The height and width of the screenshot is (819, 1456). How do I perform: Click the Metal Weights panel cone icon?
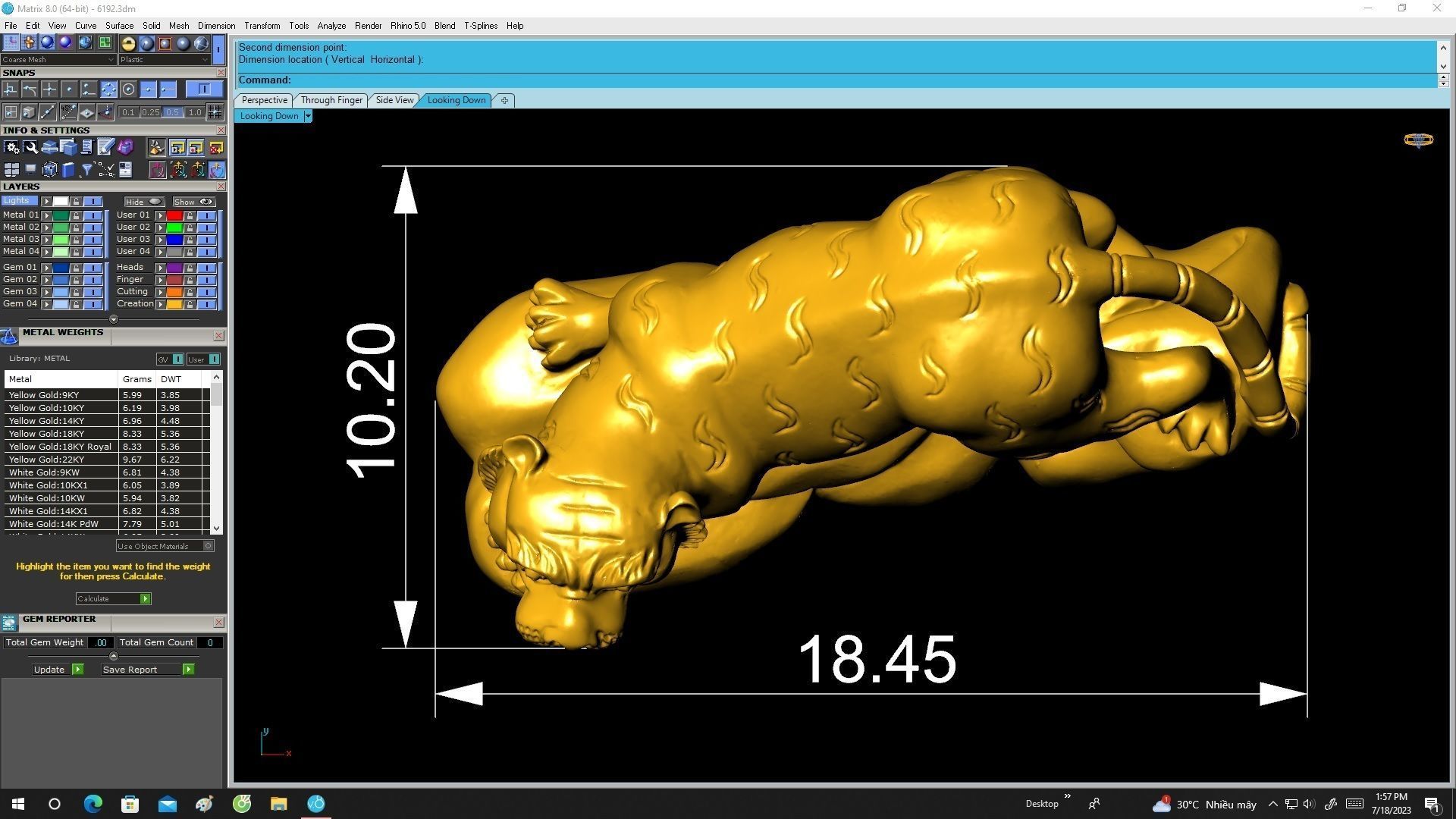coord(9,336)
